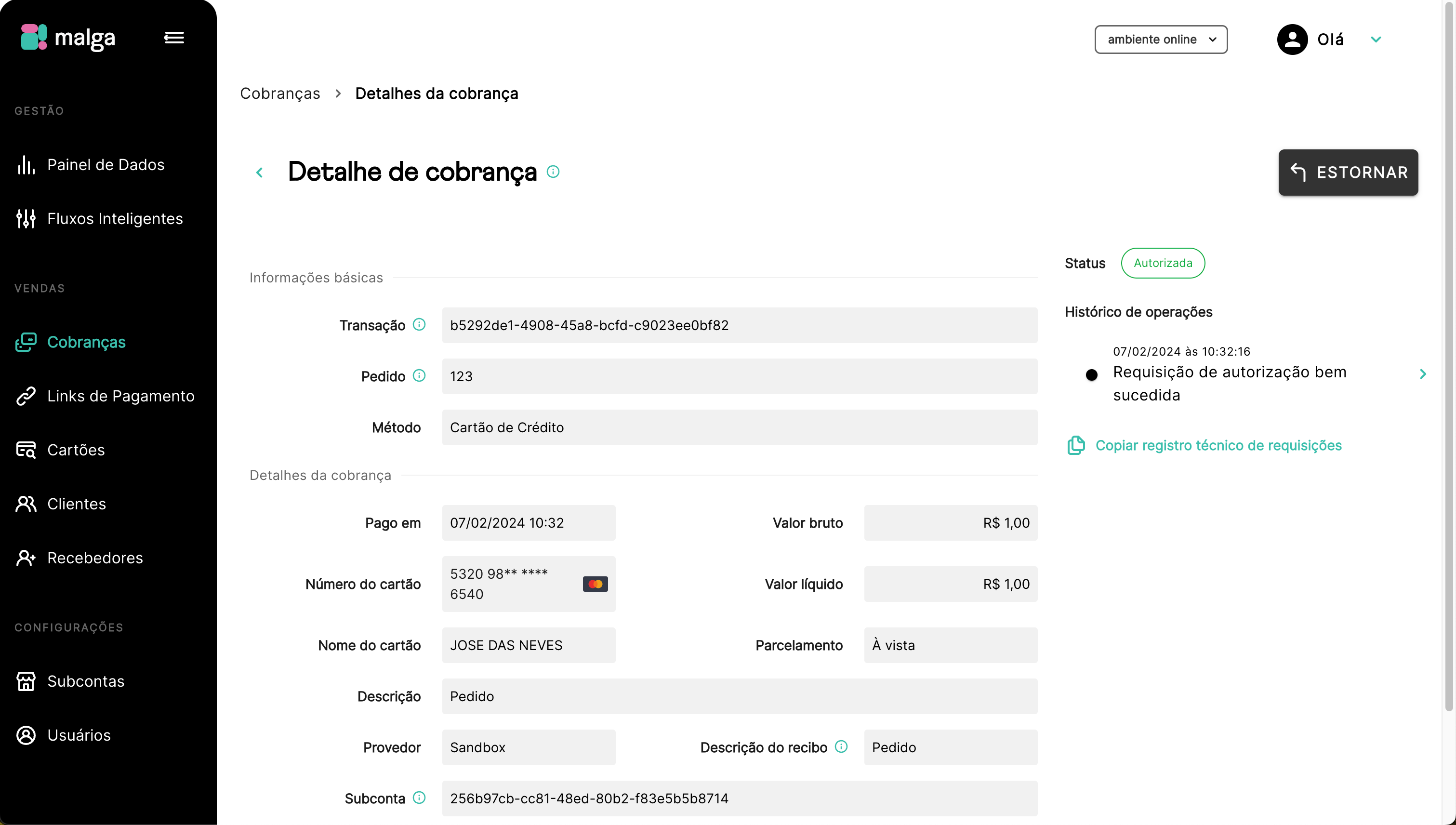
Task: Click info icon next to Descrição do recibo
Action: click(841, 747)
